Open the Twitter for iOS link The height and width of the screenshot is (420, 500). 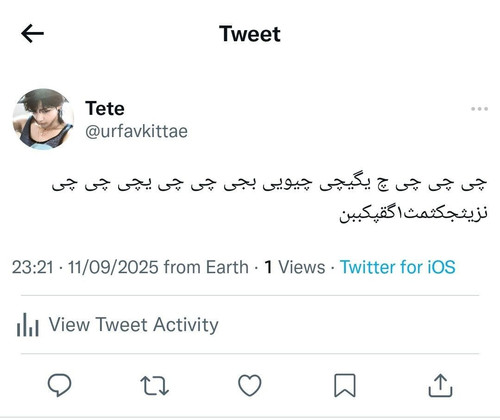(x=397, y=267)
